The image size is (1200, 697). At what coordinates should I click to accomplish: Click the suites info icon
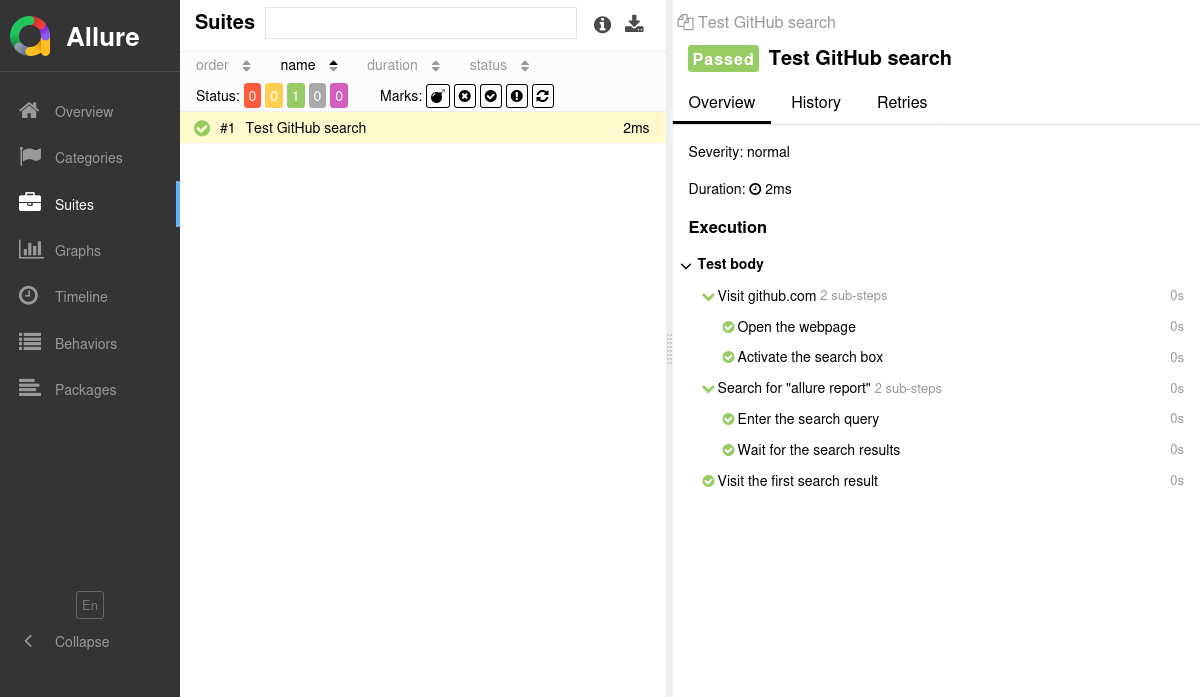[x=602, y=25]
